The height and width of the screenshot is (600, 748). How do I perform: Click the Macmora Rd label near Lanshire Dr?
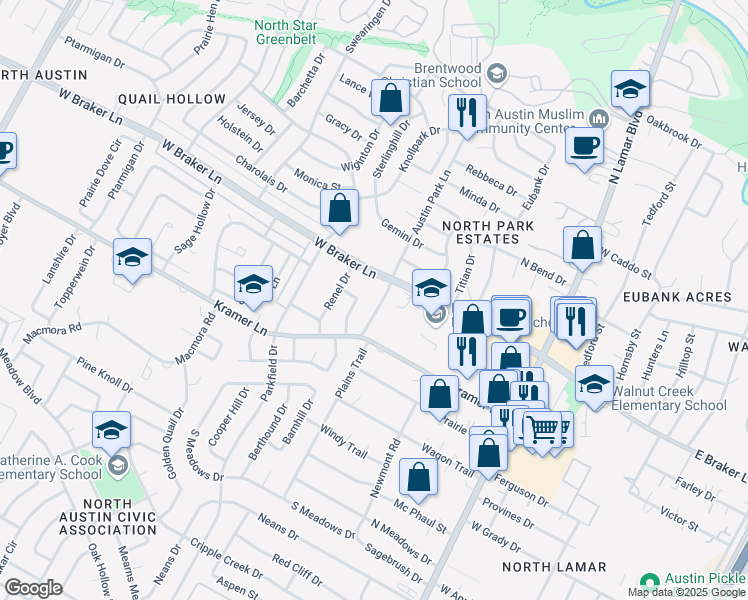click(52, 333)
